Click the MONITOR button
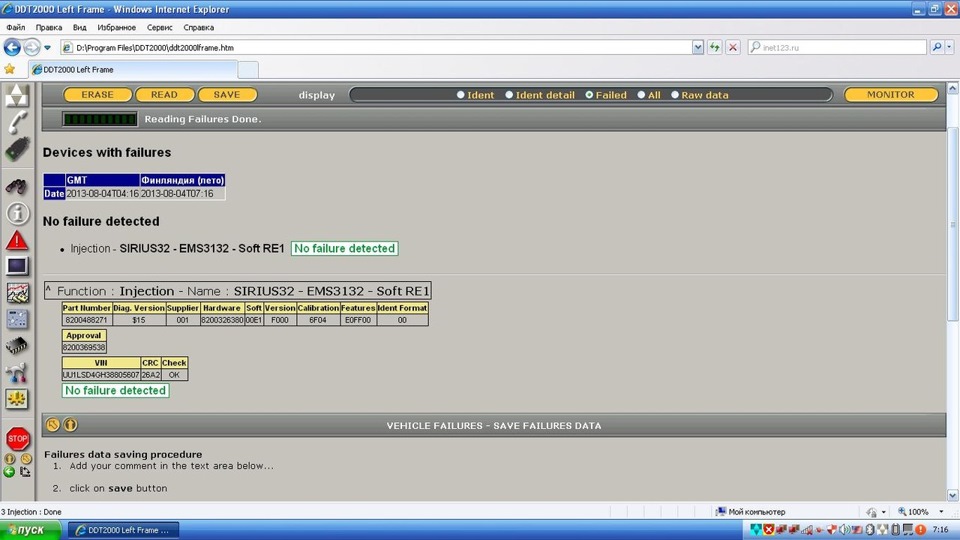Image resolution: width=960 pixels, height=540 pixels. click(x=890, y=95)
